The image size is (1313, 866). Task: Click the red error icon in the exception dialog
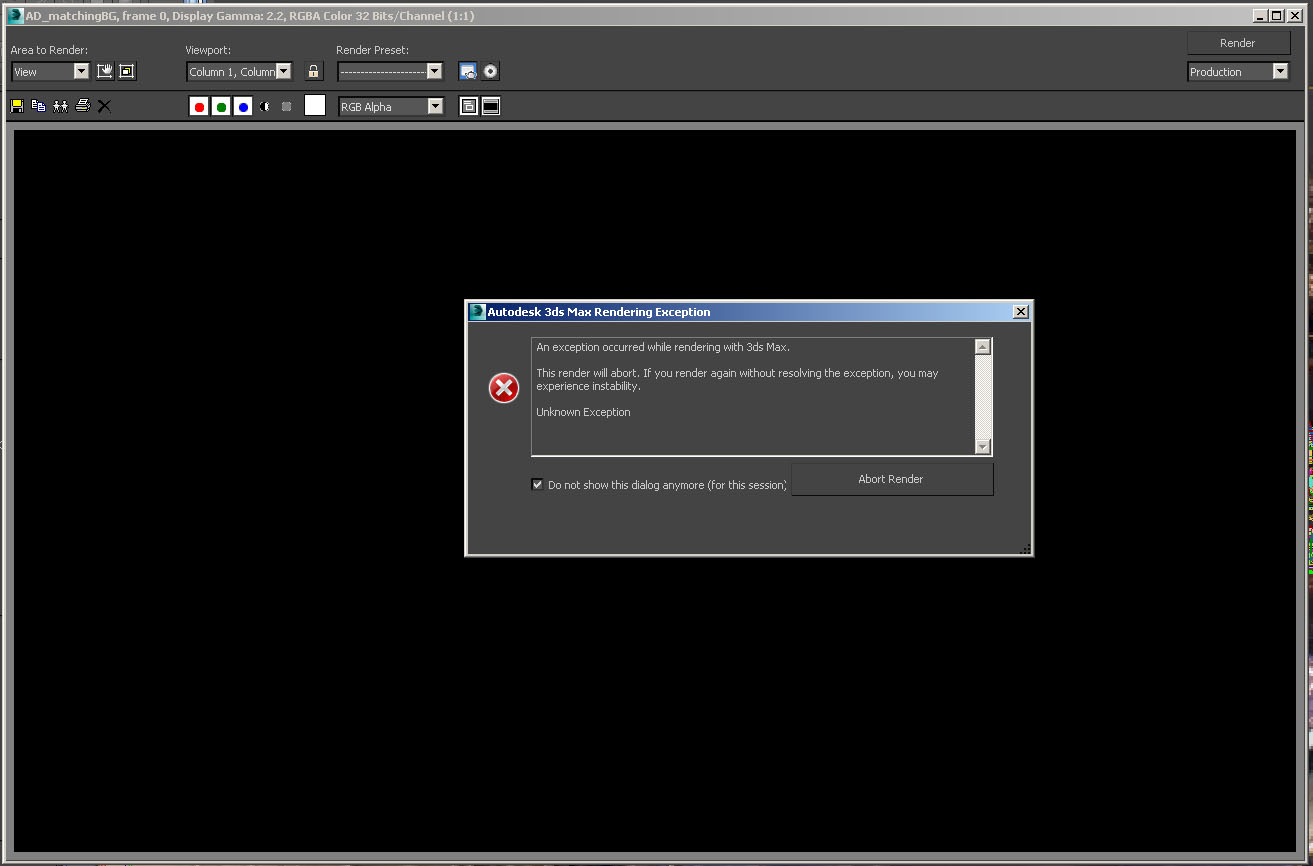click(504, 388)
